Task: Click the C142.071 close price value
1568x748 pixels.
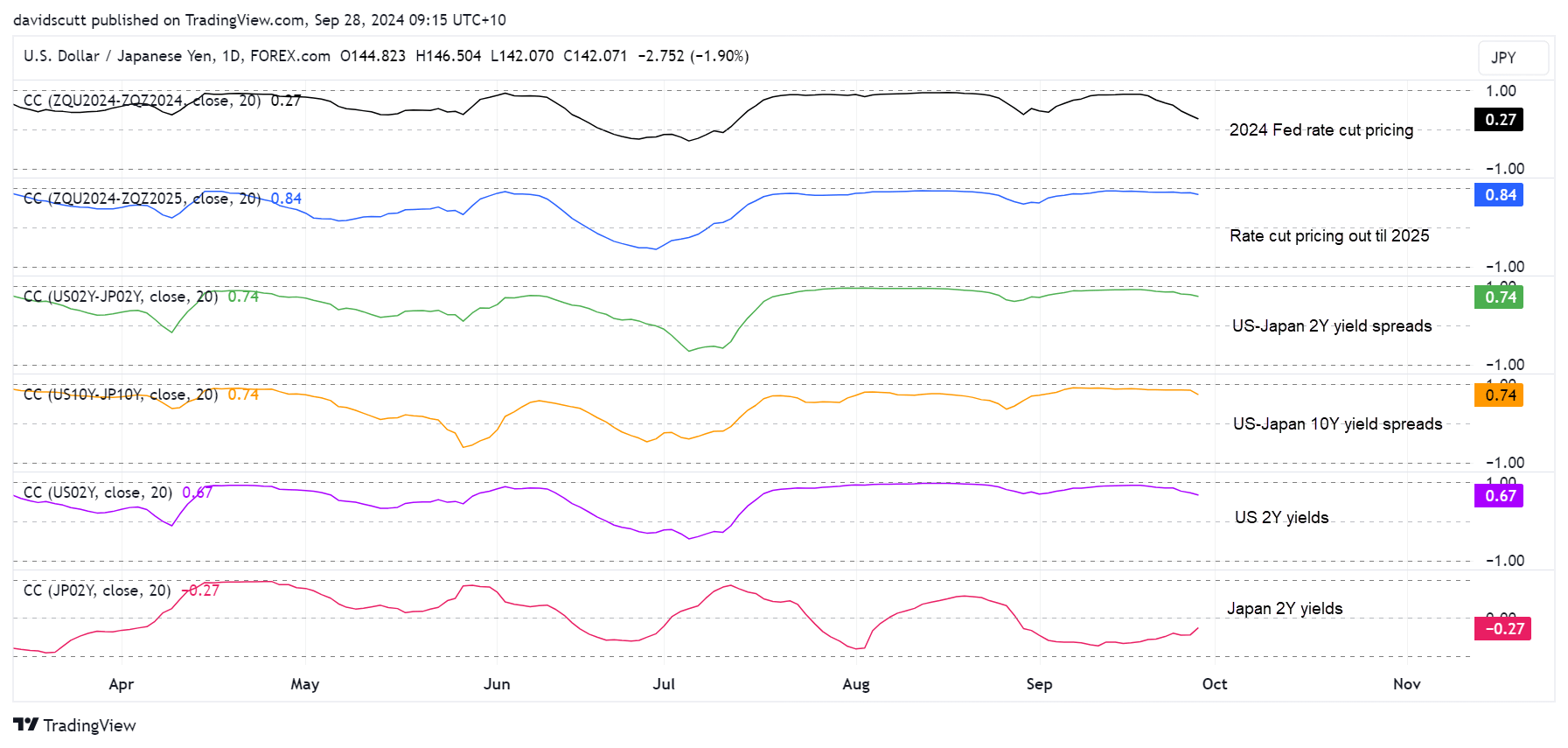Action: coord(595,56)
